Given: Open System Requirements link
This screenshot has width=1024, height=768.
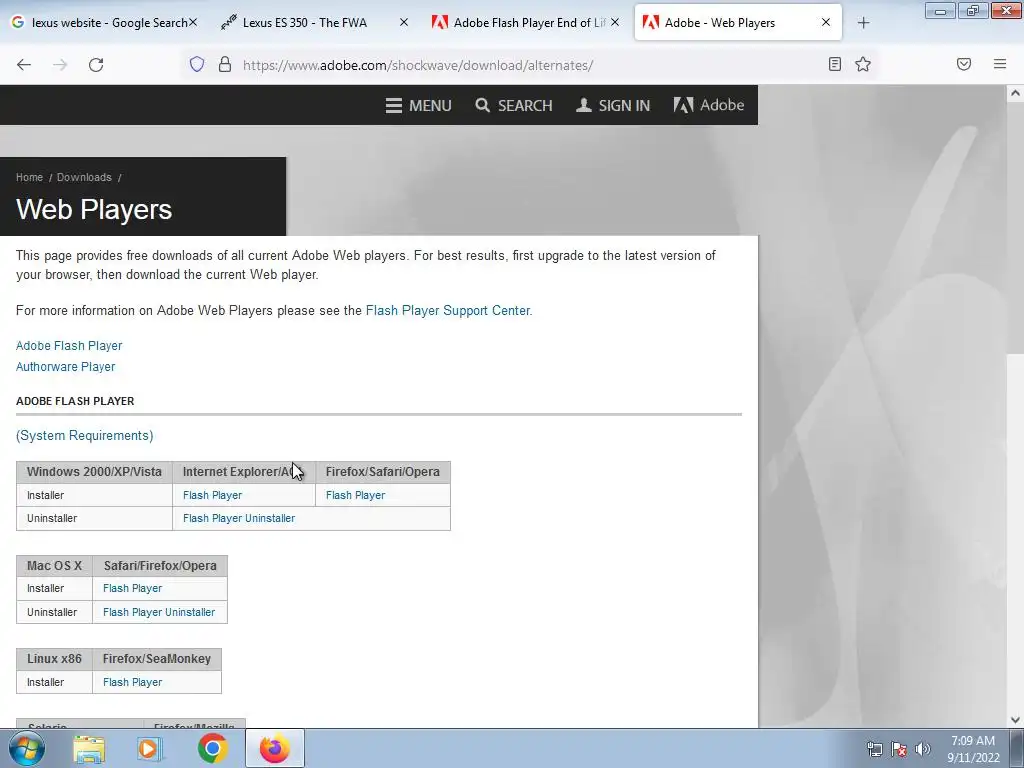Looking at the screenshot, I should pos(84,436).
